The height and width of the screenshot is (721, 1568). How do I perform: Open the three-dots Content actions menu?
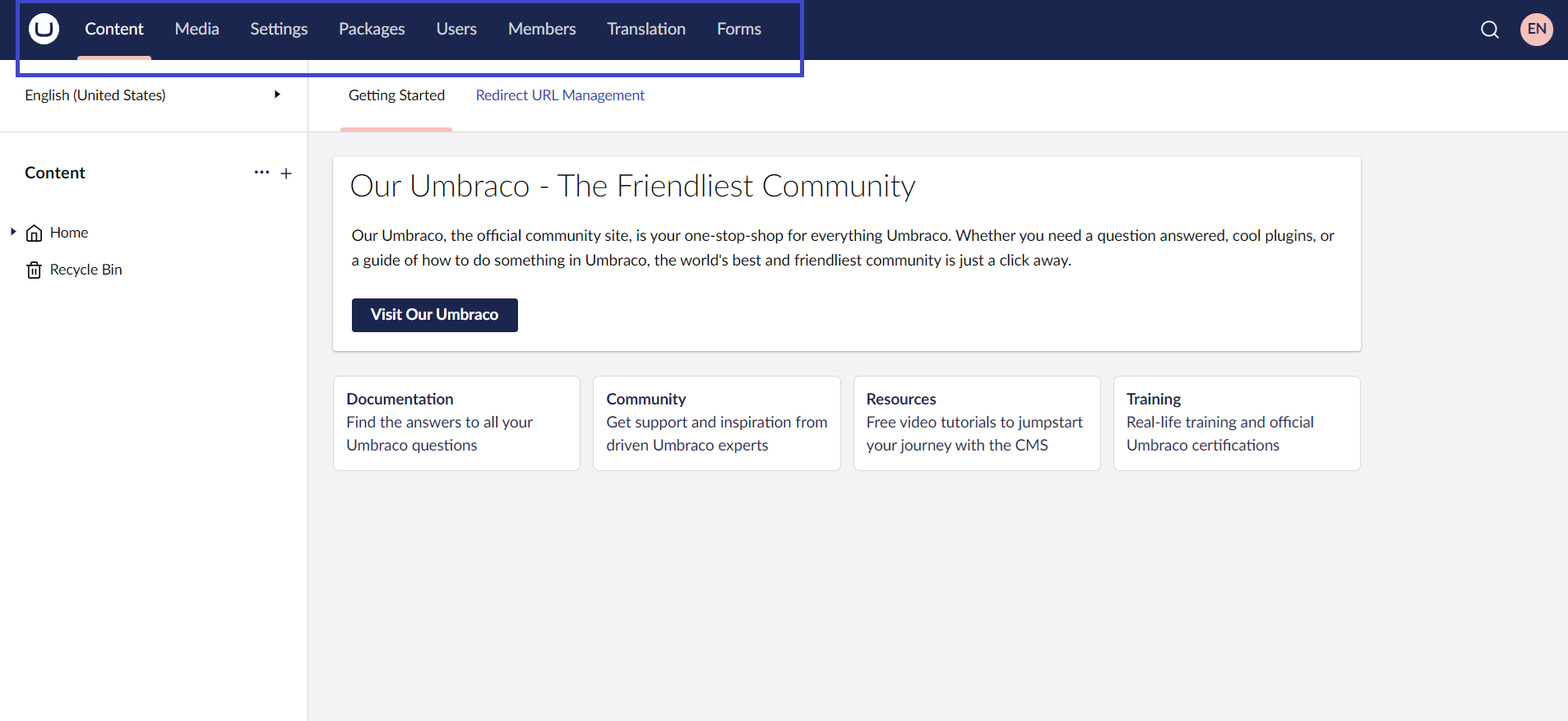pyautogui.click(x=261, y=173)
